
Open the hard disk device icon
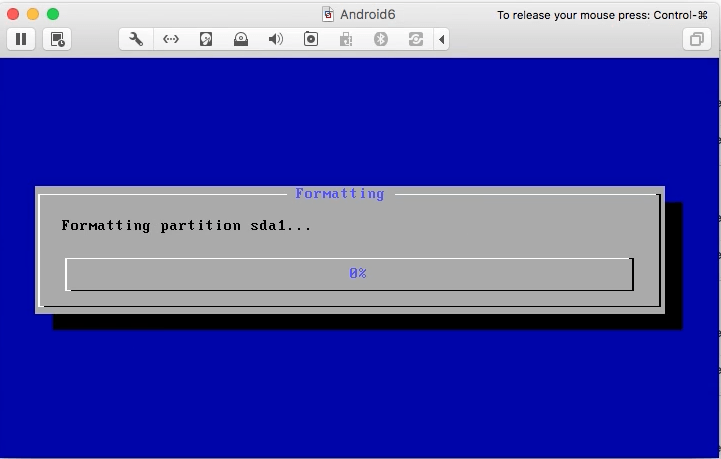(x=206, y=39)
